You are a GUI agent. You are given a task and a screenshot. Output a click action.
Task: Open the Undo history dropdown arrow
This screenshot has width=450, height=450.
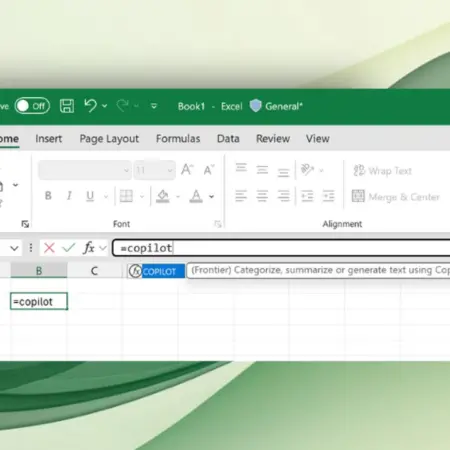coord(105,106)
